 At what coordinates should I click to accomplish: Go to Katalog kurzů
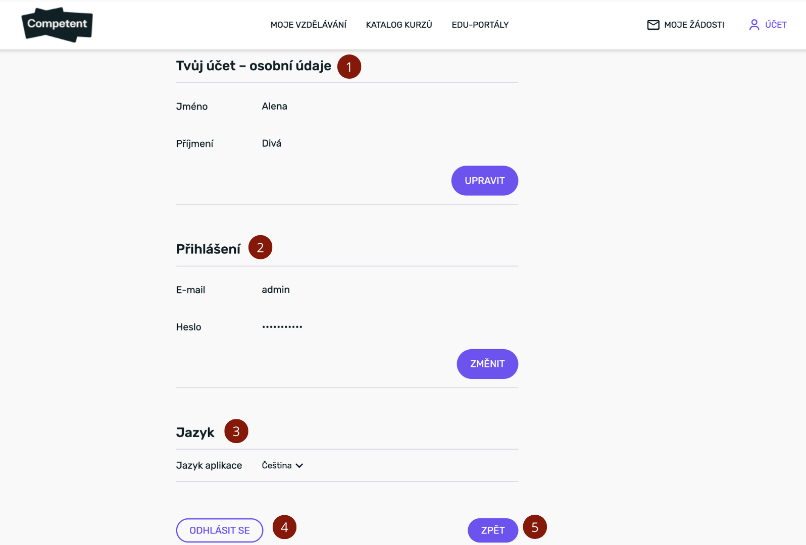pyautogui.click(x=399, y=25)
